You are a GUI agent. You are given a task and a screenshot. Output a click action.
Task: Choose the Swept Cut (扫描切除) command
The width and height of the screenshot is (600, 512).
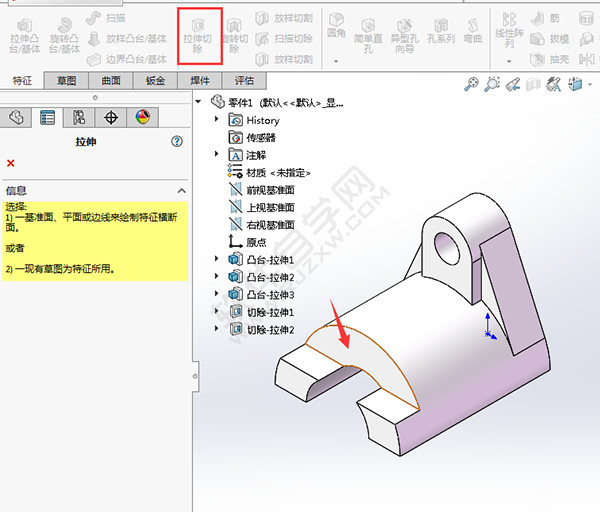click(284, 39)
